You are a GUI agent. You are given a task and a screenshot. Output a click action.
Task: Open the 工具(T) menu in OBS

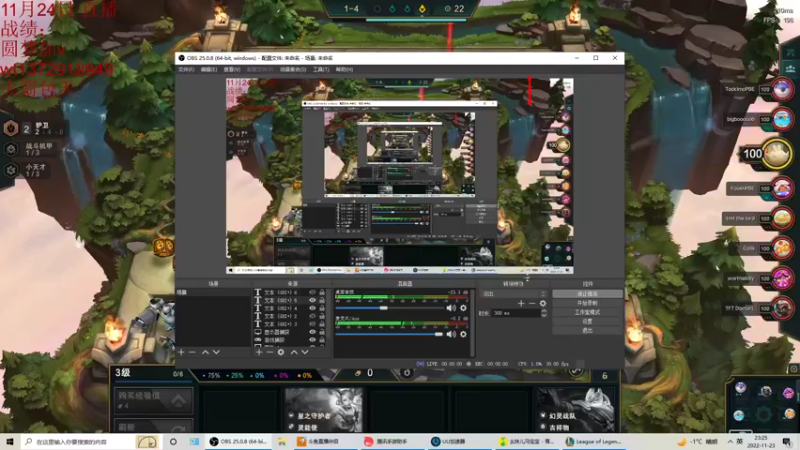[321, 69]
